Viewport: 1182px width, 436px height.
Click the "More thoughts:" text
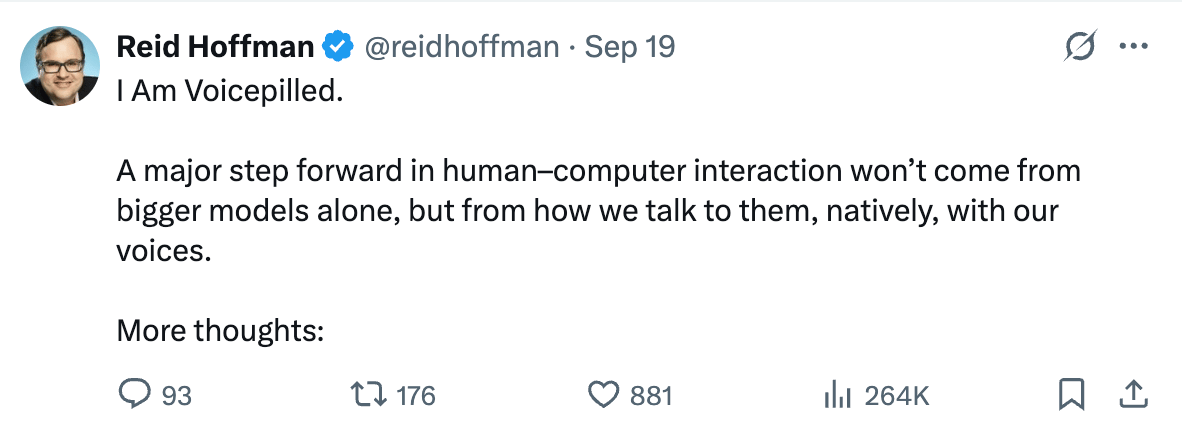coord(220,329)
